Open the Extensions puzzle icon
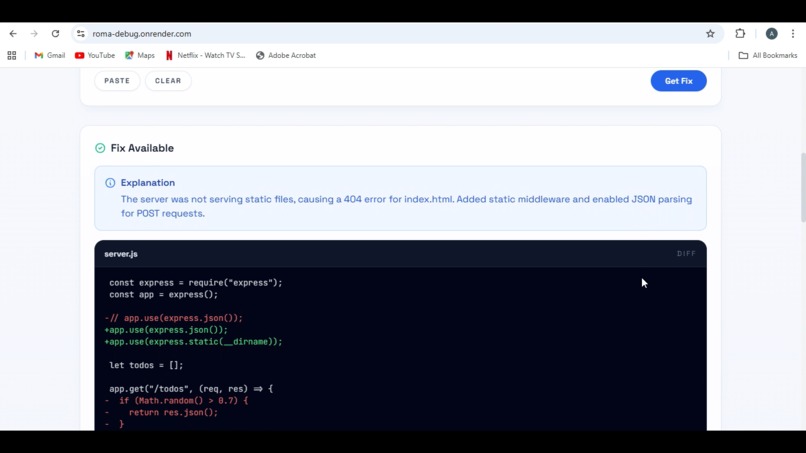806x453 pixels. click(740, 33)
